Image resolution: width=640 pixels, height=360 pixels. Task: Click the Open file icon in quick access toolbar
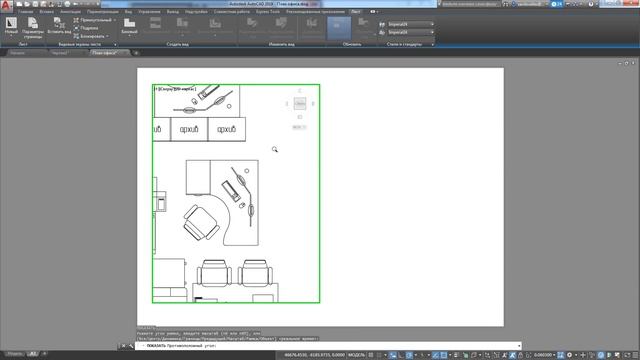(27, 4)
